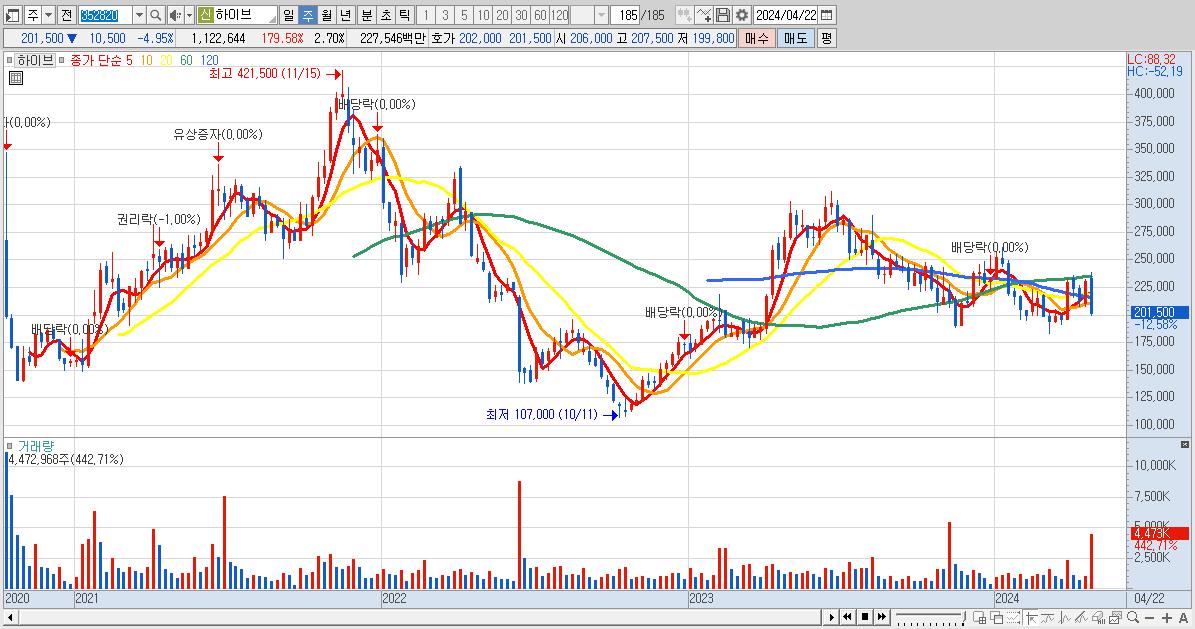1195x629 pixels.
Task: Choose interval 5 button
Action: click(x=464, y=14)
